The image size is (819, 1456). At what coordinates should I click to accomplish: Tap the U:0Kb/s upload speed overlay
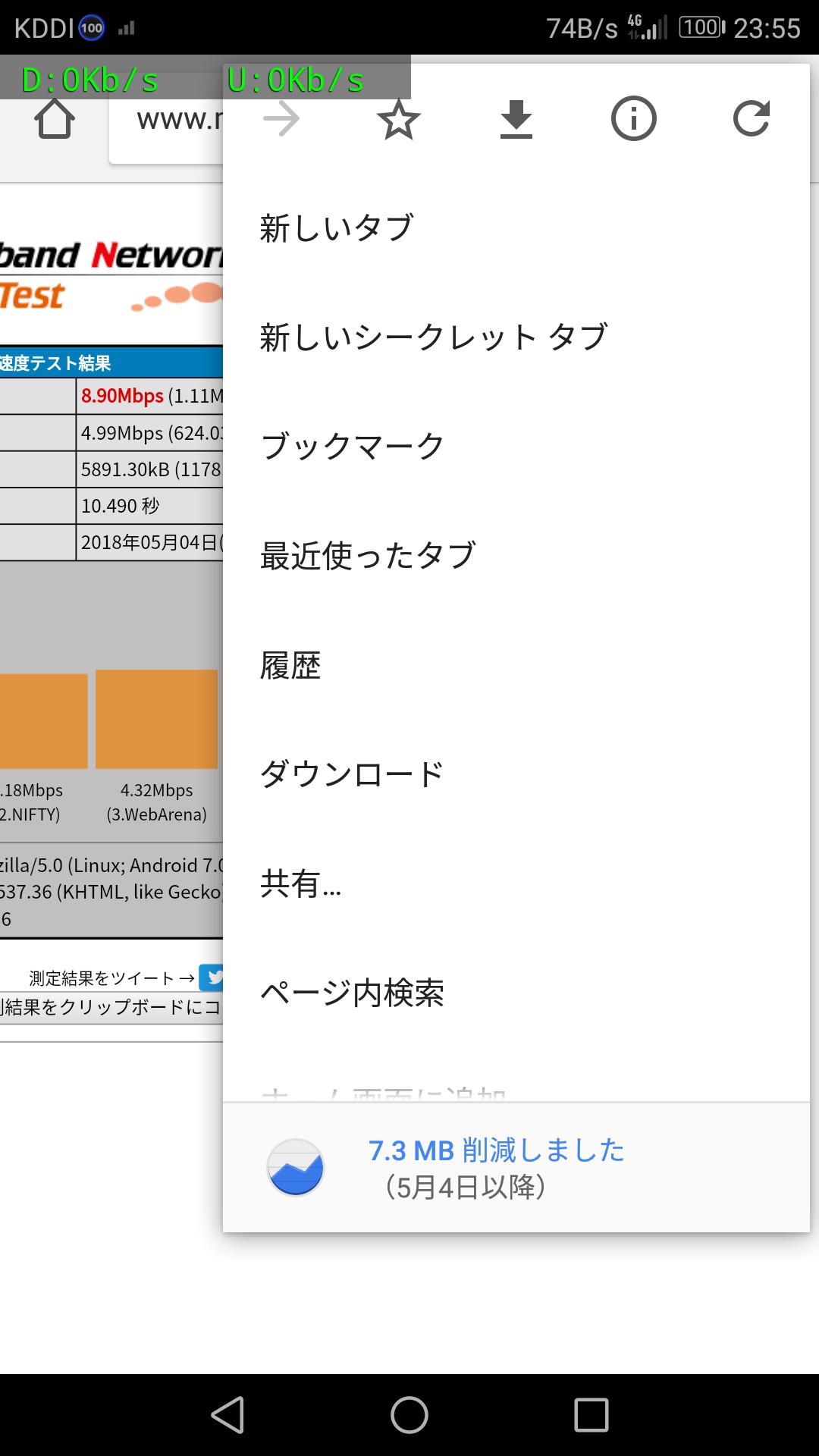[x=296, y=80]
